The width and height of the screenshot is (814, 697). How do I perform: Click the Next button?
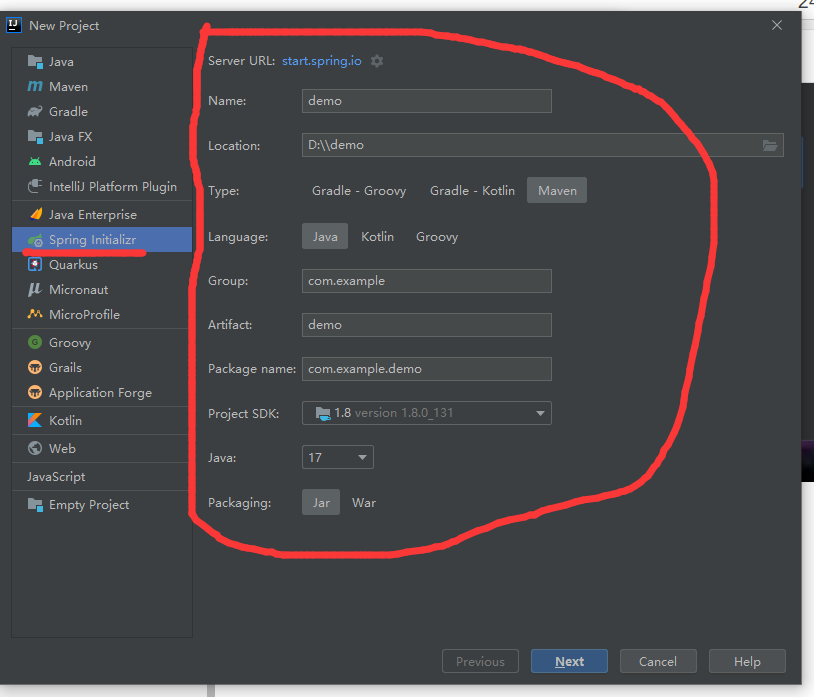click(x=569, y=661)
